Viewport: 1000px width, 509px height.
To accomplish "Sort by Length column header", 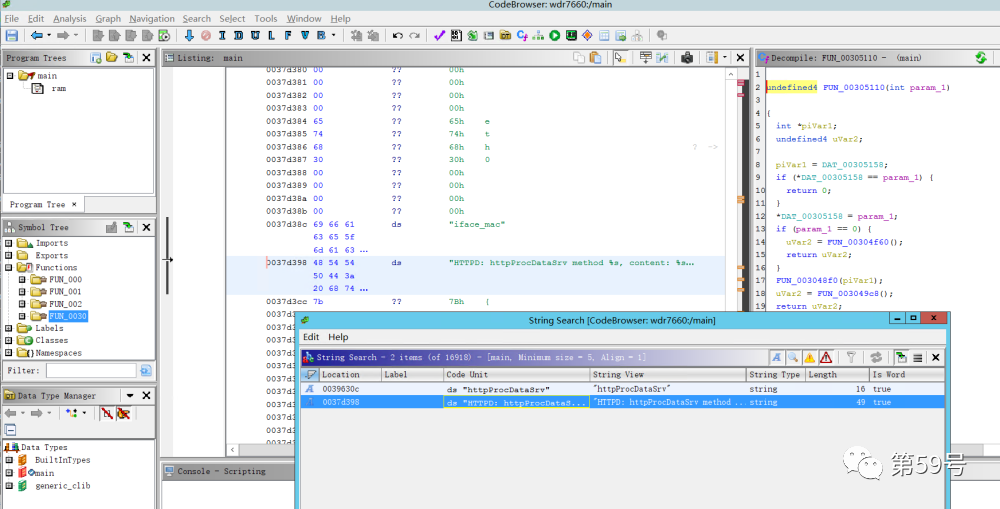I will click(837, 374).
